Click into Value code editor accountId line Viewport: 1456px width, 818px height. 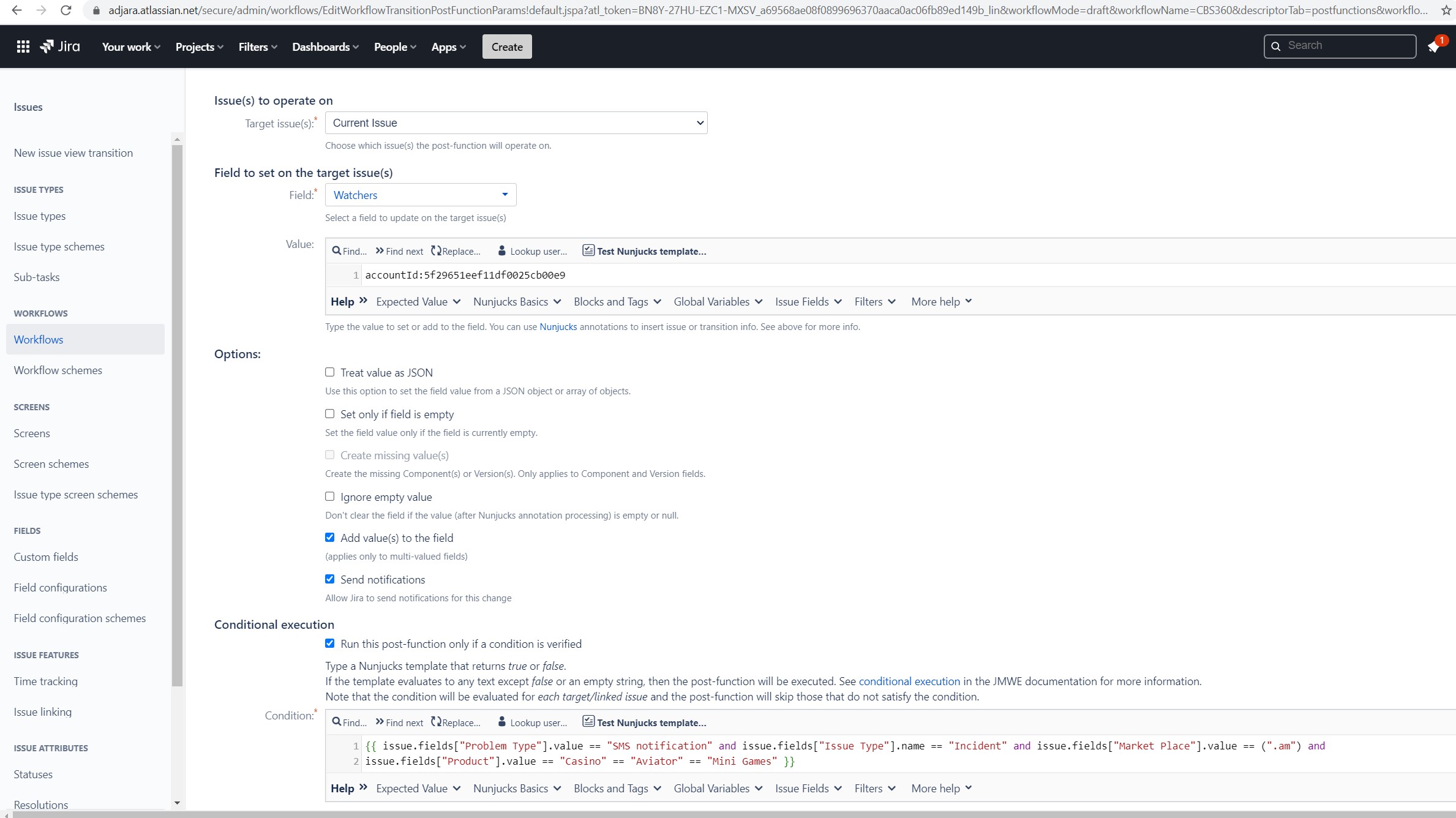pos(909,275)
